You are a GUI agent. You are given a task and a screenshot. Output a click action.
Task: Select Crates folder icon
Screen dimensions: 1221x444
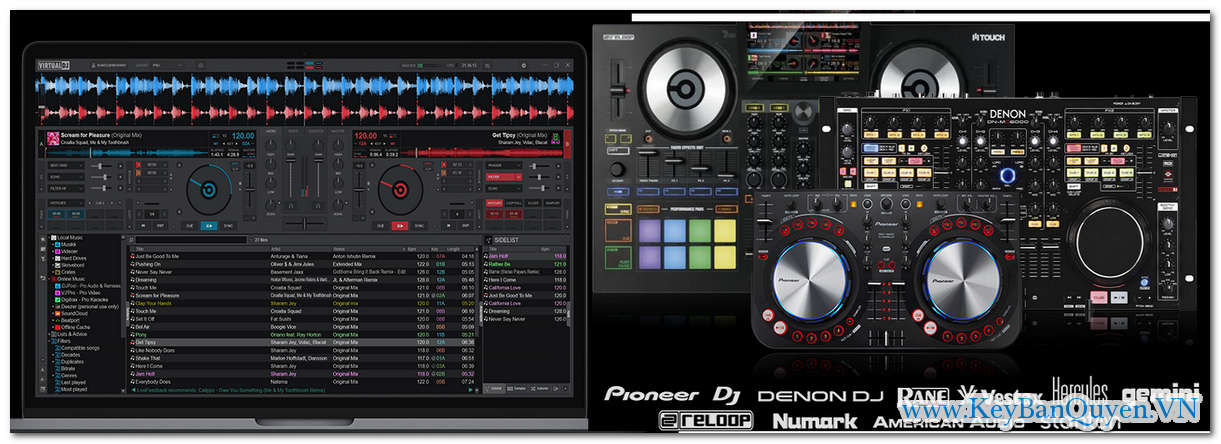[58, 272]
